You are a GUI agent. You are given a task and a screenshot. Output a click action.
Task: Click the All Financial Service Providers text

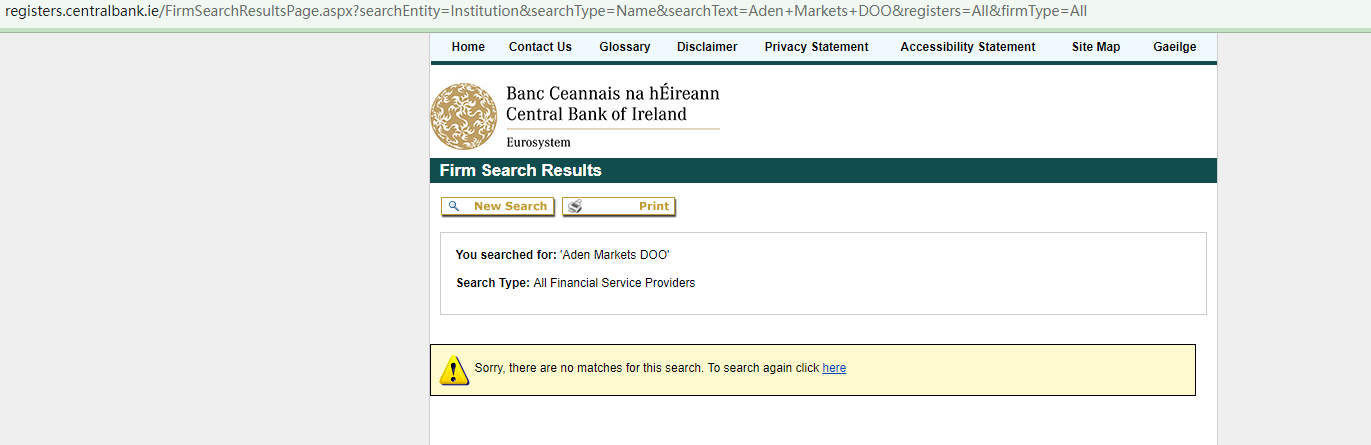[614, 283]
